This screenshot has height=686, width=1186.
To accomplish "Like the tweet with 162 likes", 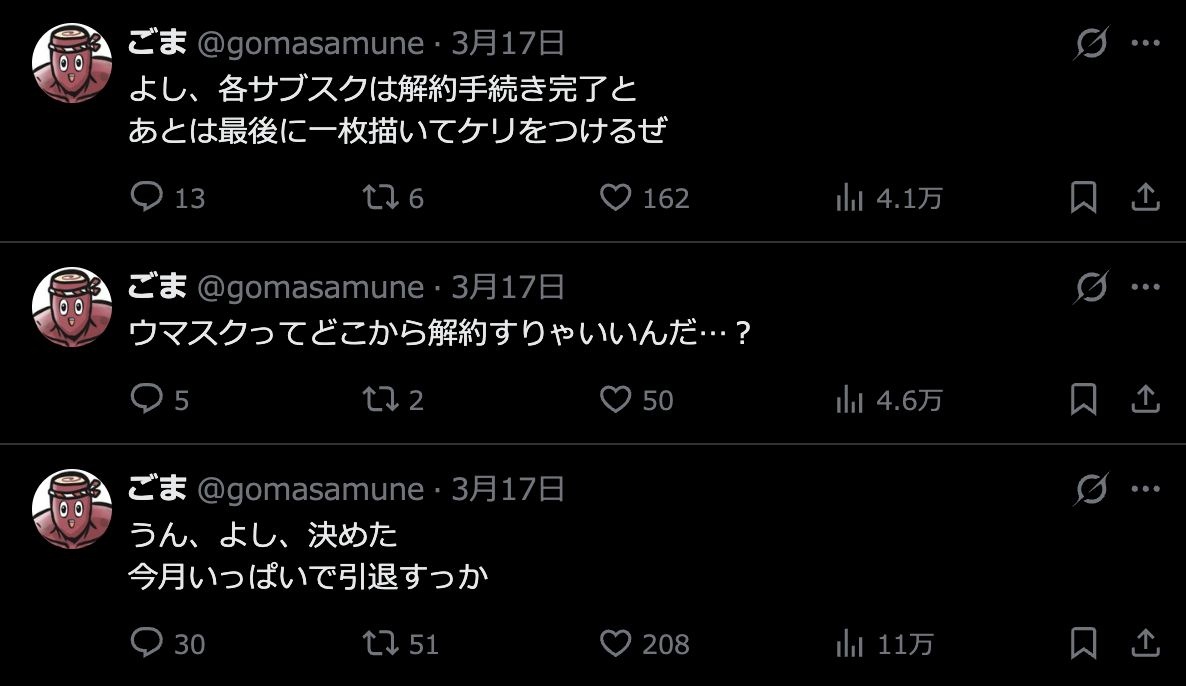I will coord(615,197).
